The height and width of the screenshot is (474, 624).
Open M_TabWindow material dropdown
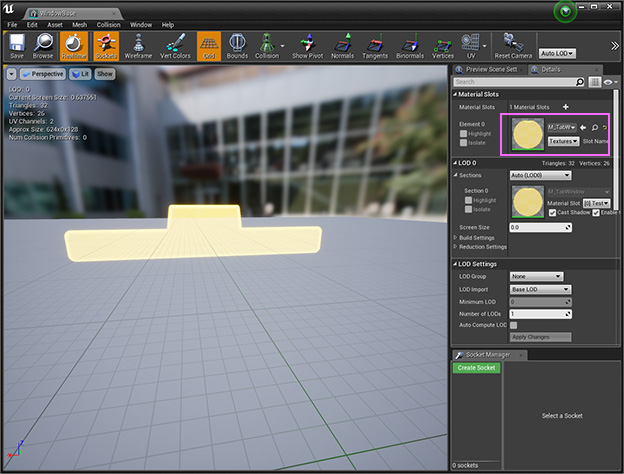coord(562,127)
